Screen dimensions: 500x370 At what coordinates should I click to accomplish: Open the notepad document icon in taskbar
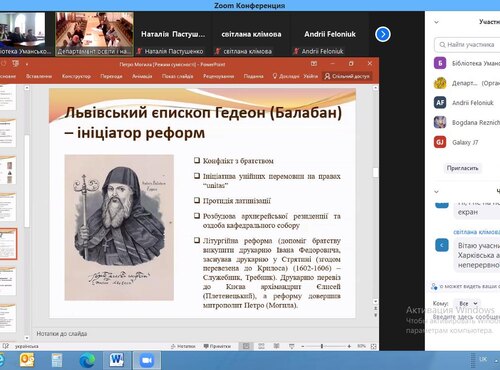point(57,361)
